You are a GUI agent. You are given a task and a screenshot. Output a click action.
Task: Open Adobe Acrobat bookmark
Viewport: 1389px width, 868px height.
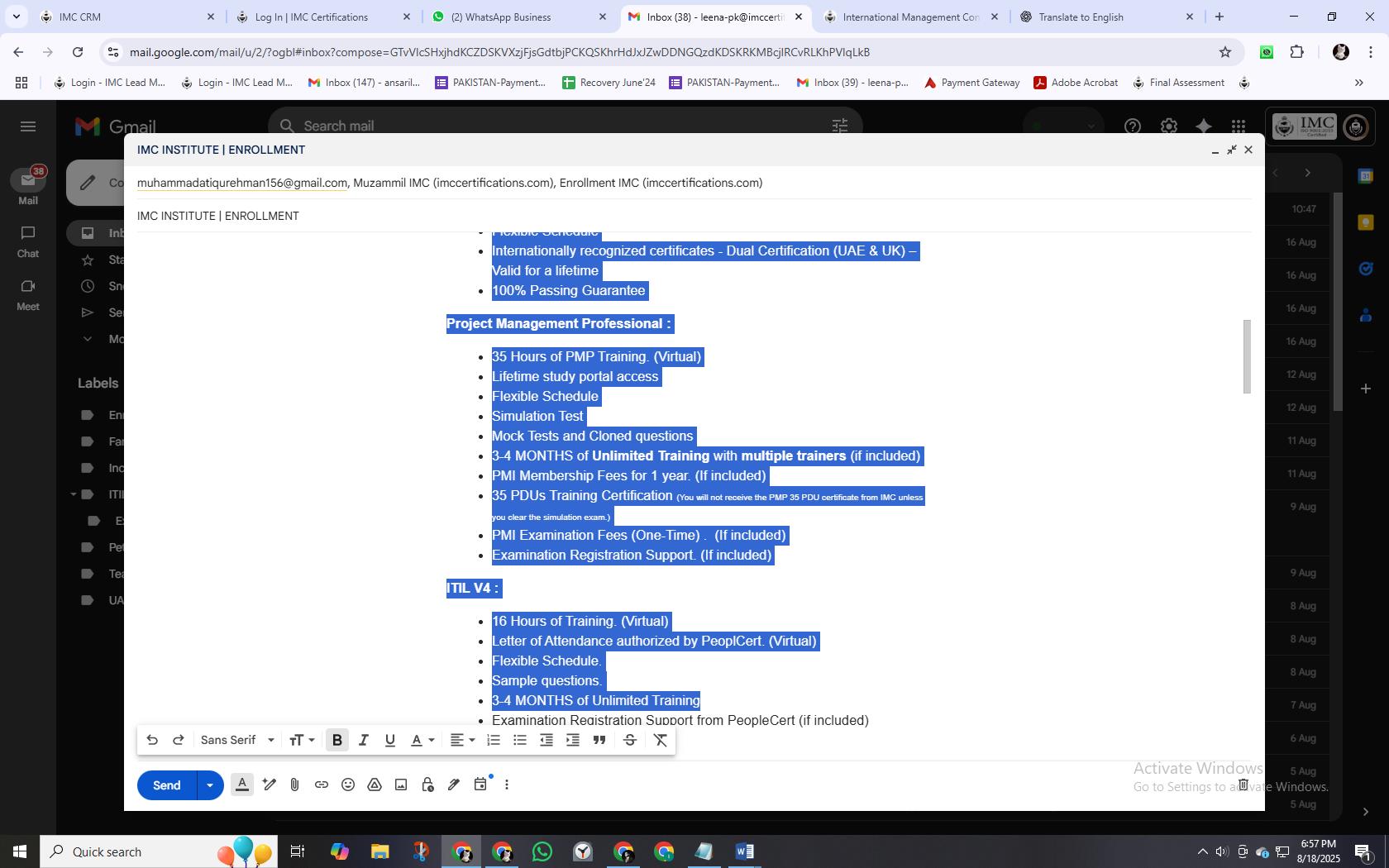(x=1076, y=83)
